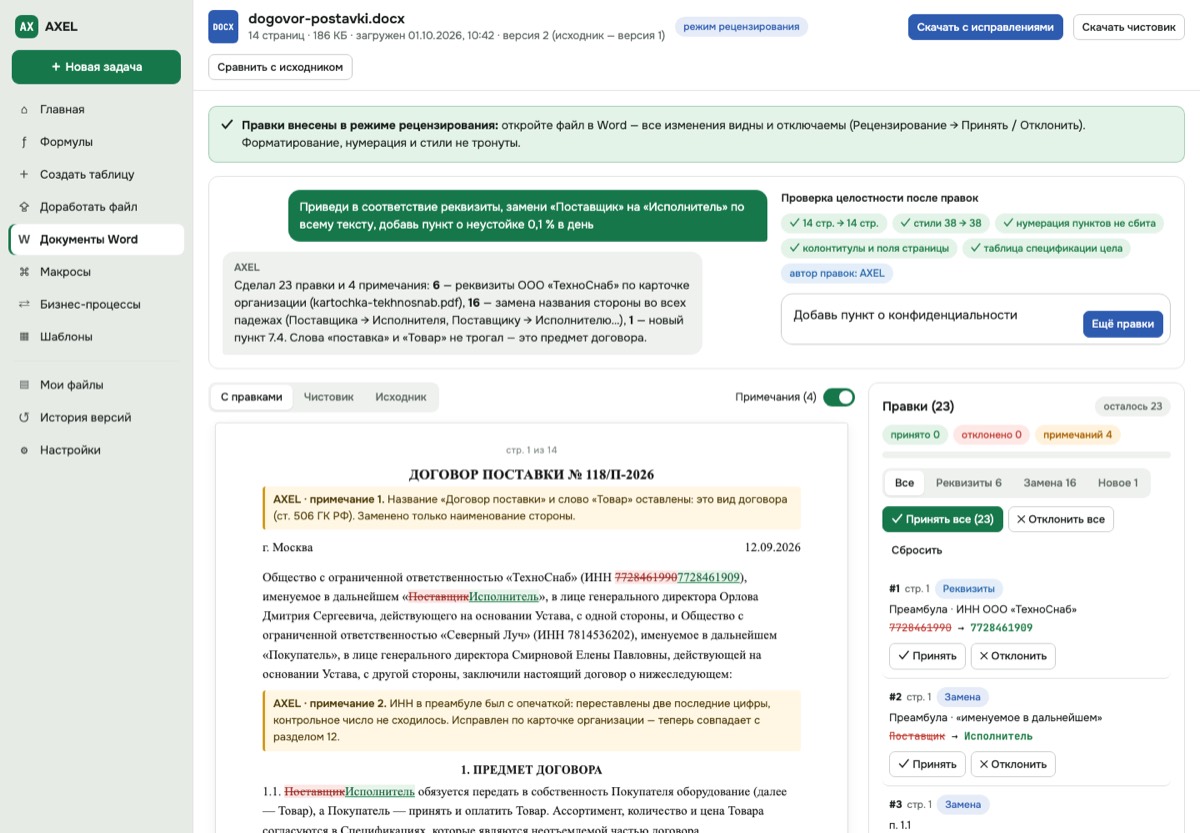
Task: Click Сравнить с исходником button
Action: [280, 67]
